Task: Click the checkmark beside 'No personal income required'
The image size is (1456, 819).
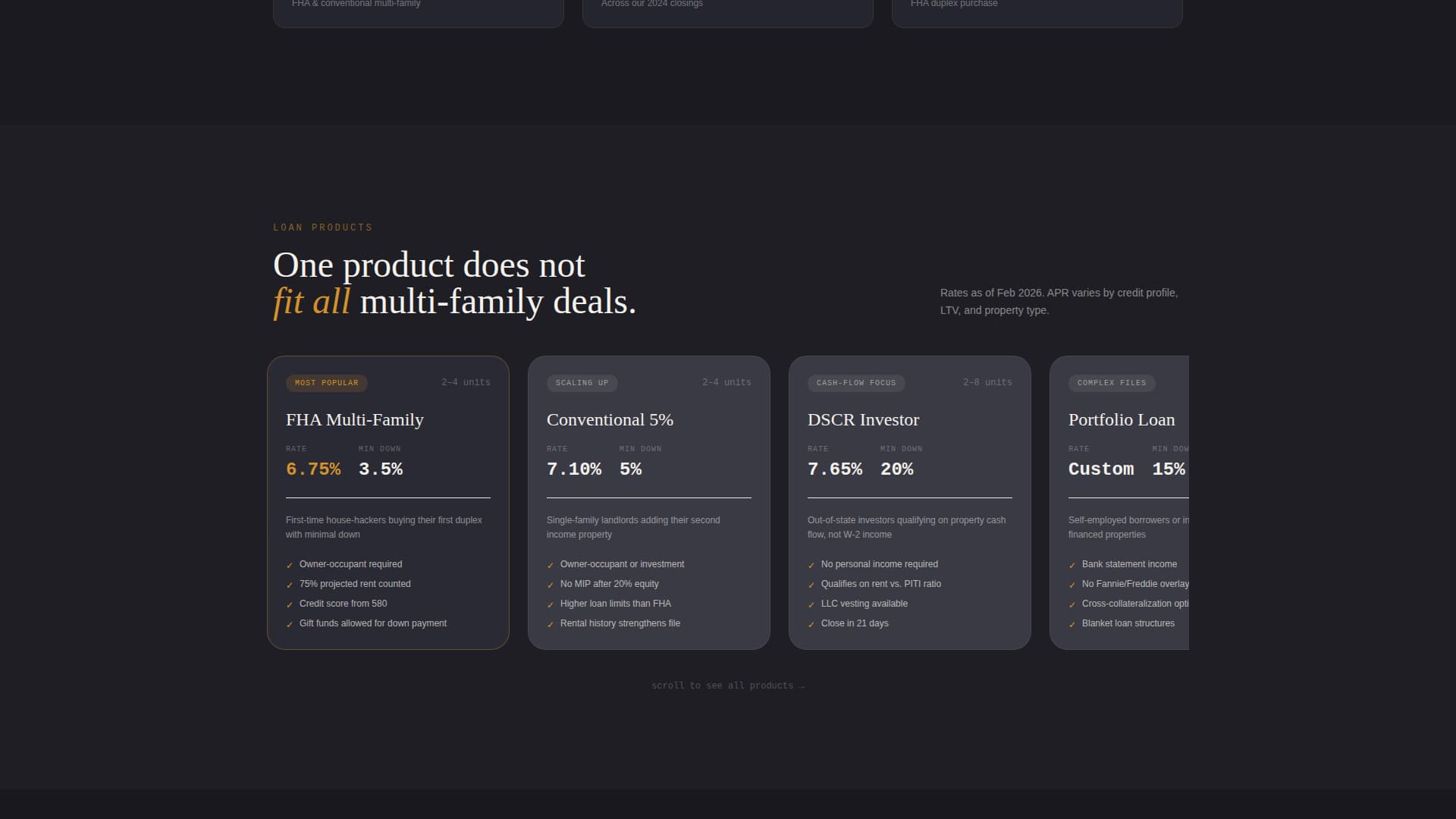Action: [x=812, y=564]
